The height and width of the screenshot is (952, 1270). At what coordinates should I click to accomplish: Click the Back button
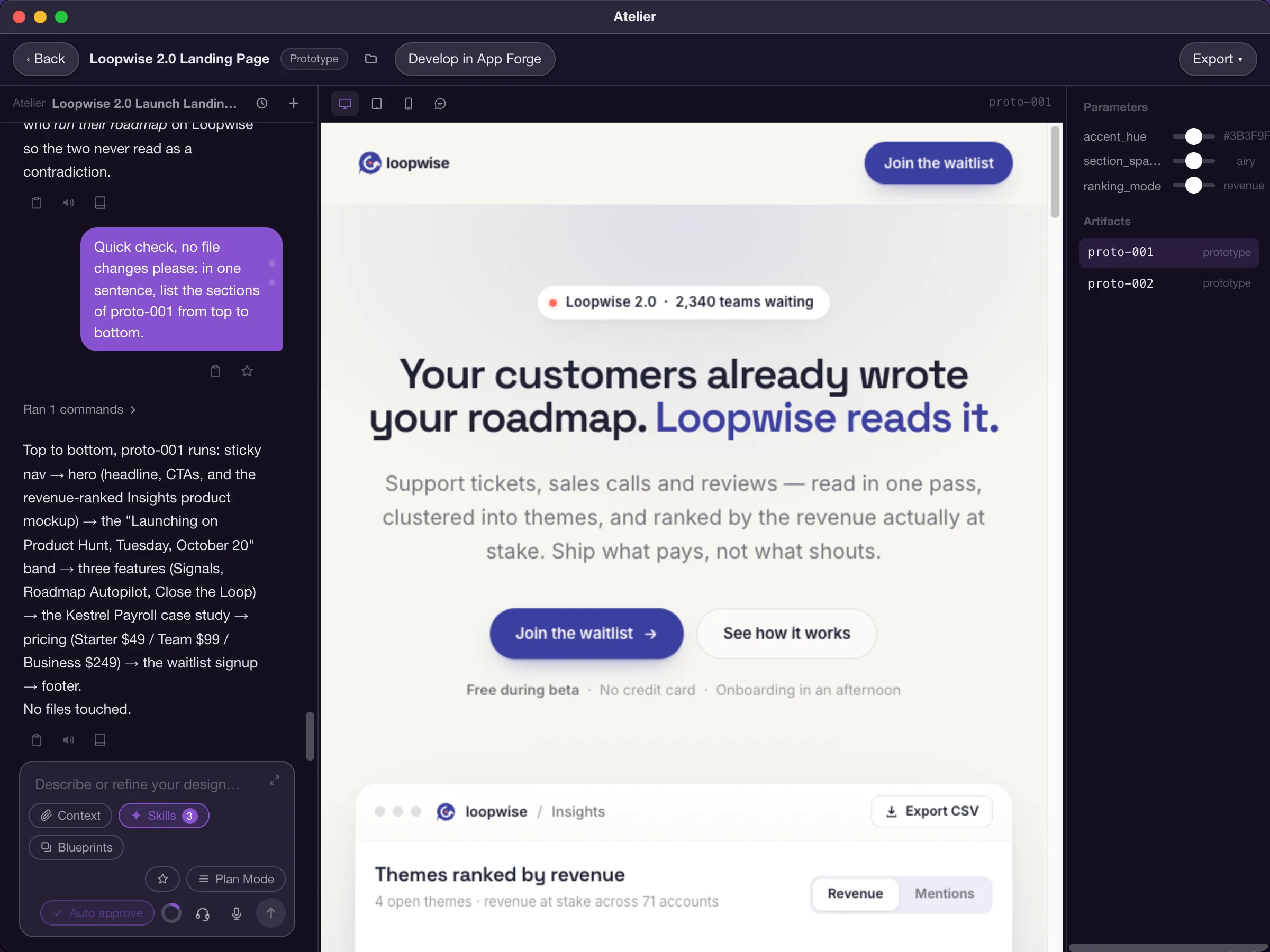(46, 59)
